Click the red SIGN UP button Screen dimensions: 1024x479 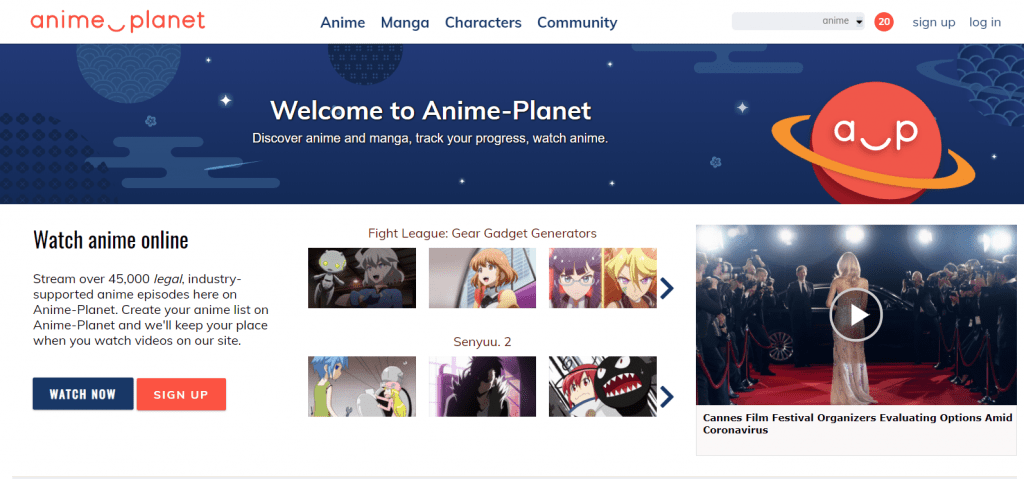pos(181,394)
